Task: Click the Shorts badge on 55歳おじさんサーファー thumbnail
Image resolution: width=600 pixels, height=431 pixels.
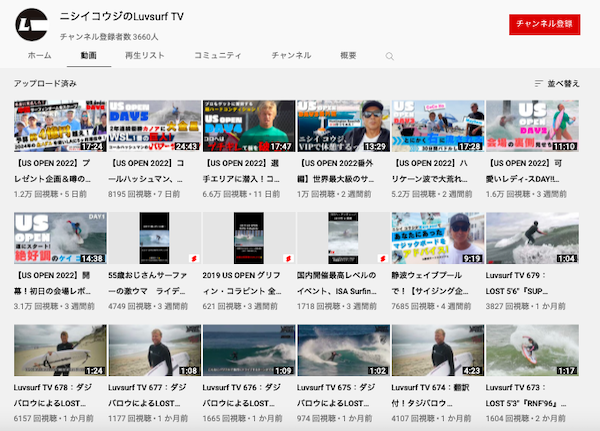Action: point(194,258)
